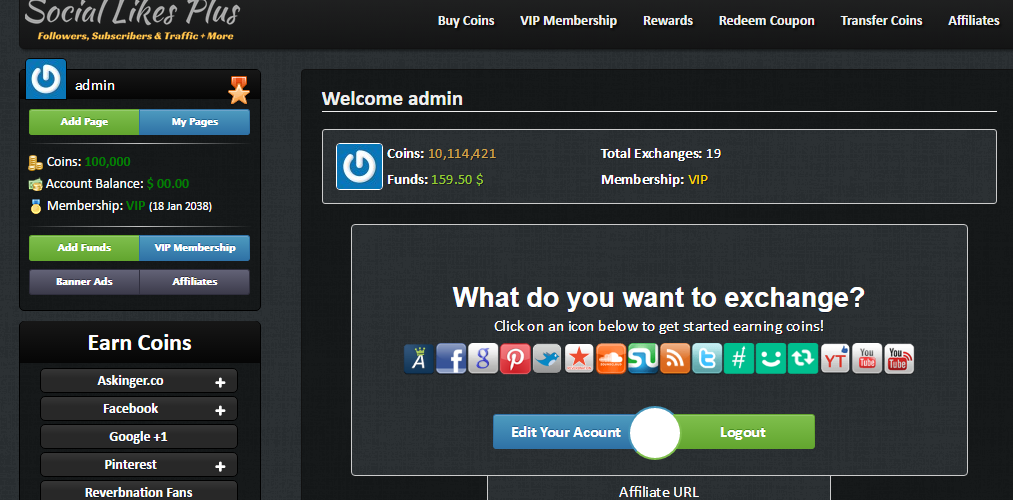
Task: Click the blue Twitter 't' icon
Action: (x=707, y=359)
